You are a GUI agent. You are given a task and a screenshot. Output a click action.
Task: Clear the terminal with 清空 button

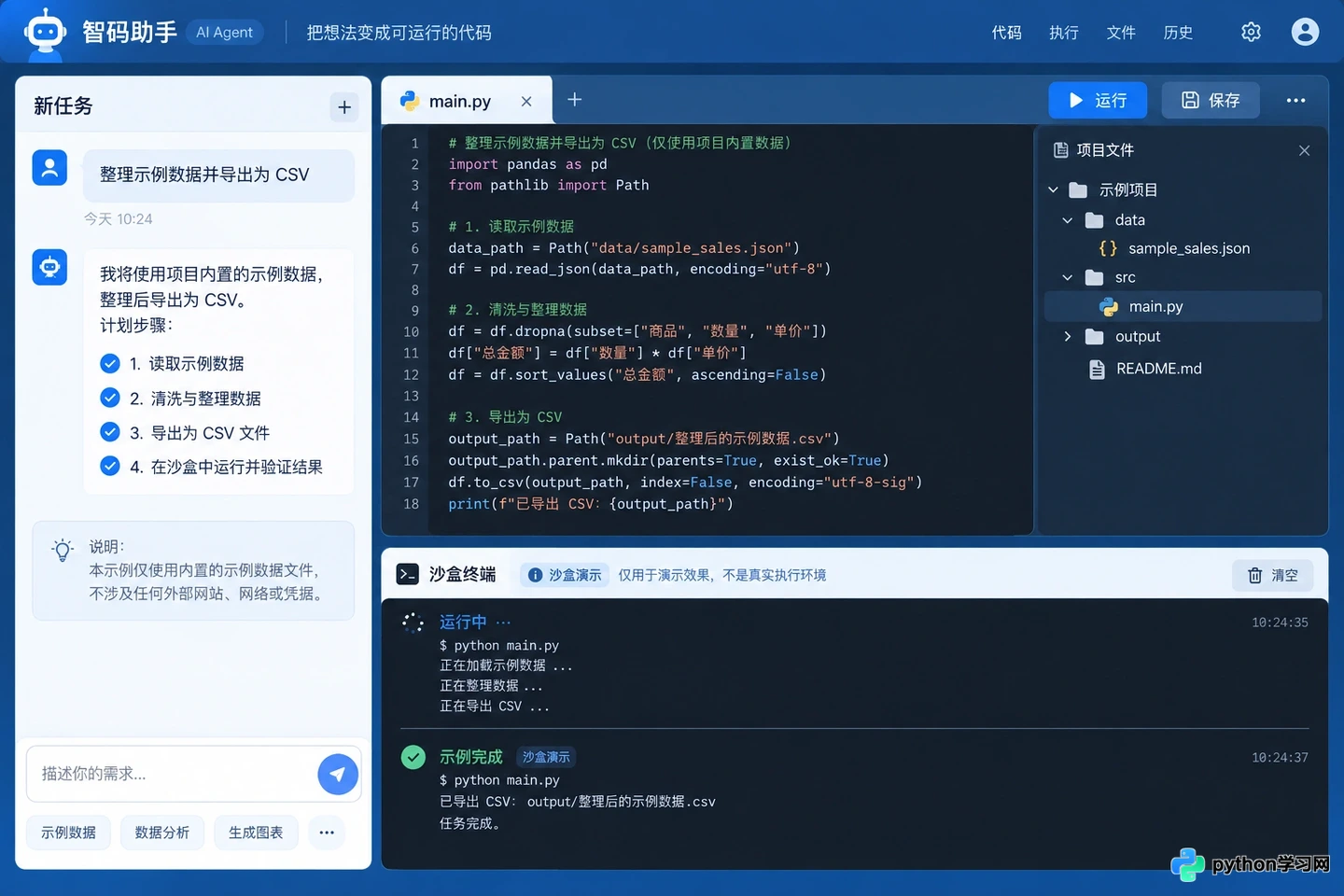[1273, 576]
